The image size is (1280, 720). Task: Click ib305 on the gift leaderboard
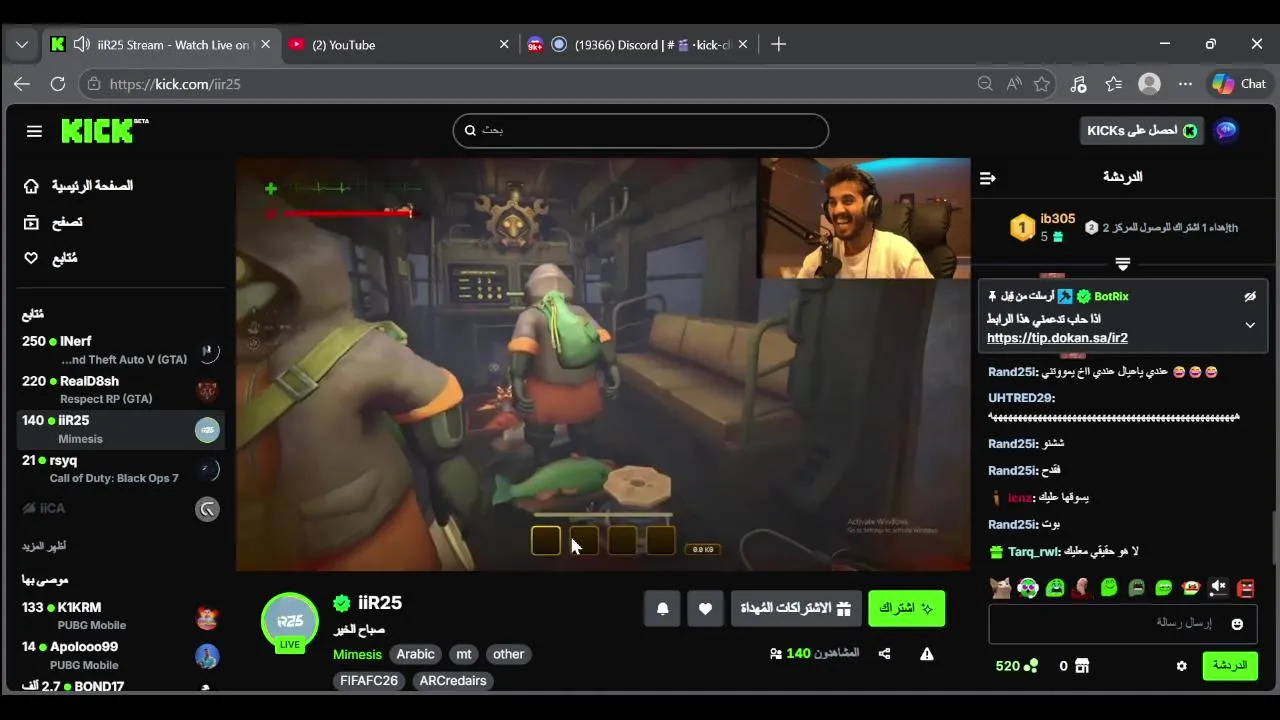coord(1057,219)
